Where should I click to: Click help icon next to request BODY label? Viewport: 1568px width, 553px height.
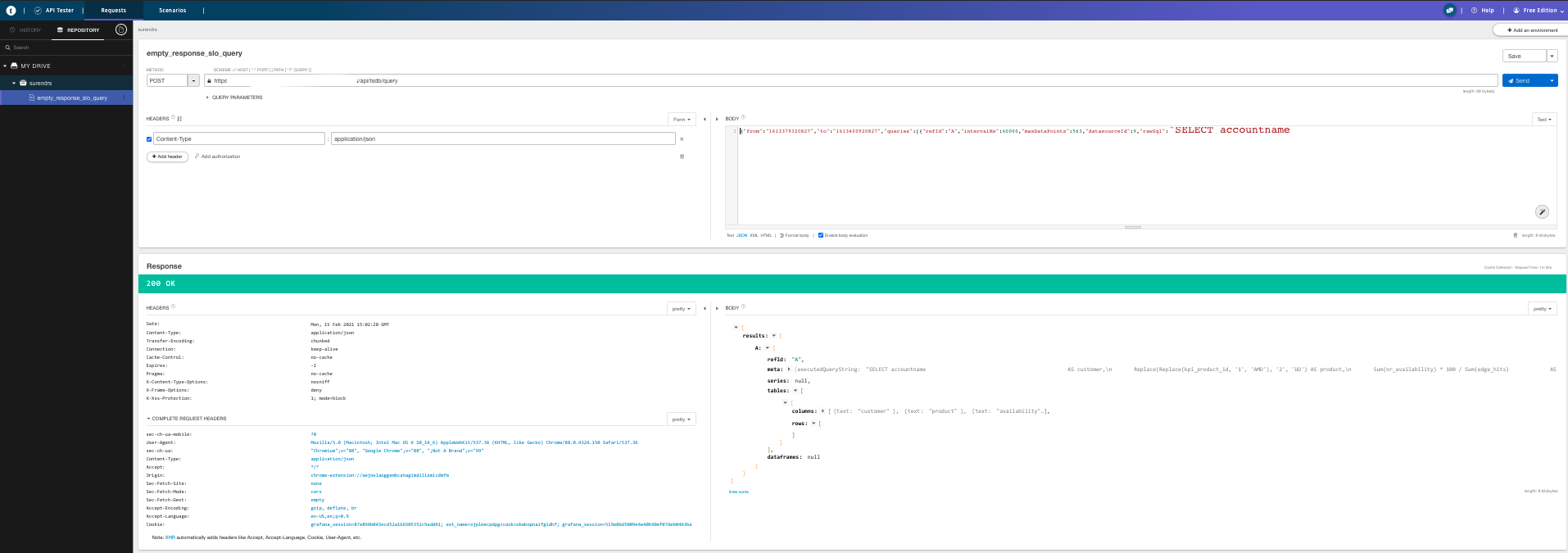745,118
